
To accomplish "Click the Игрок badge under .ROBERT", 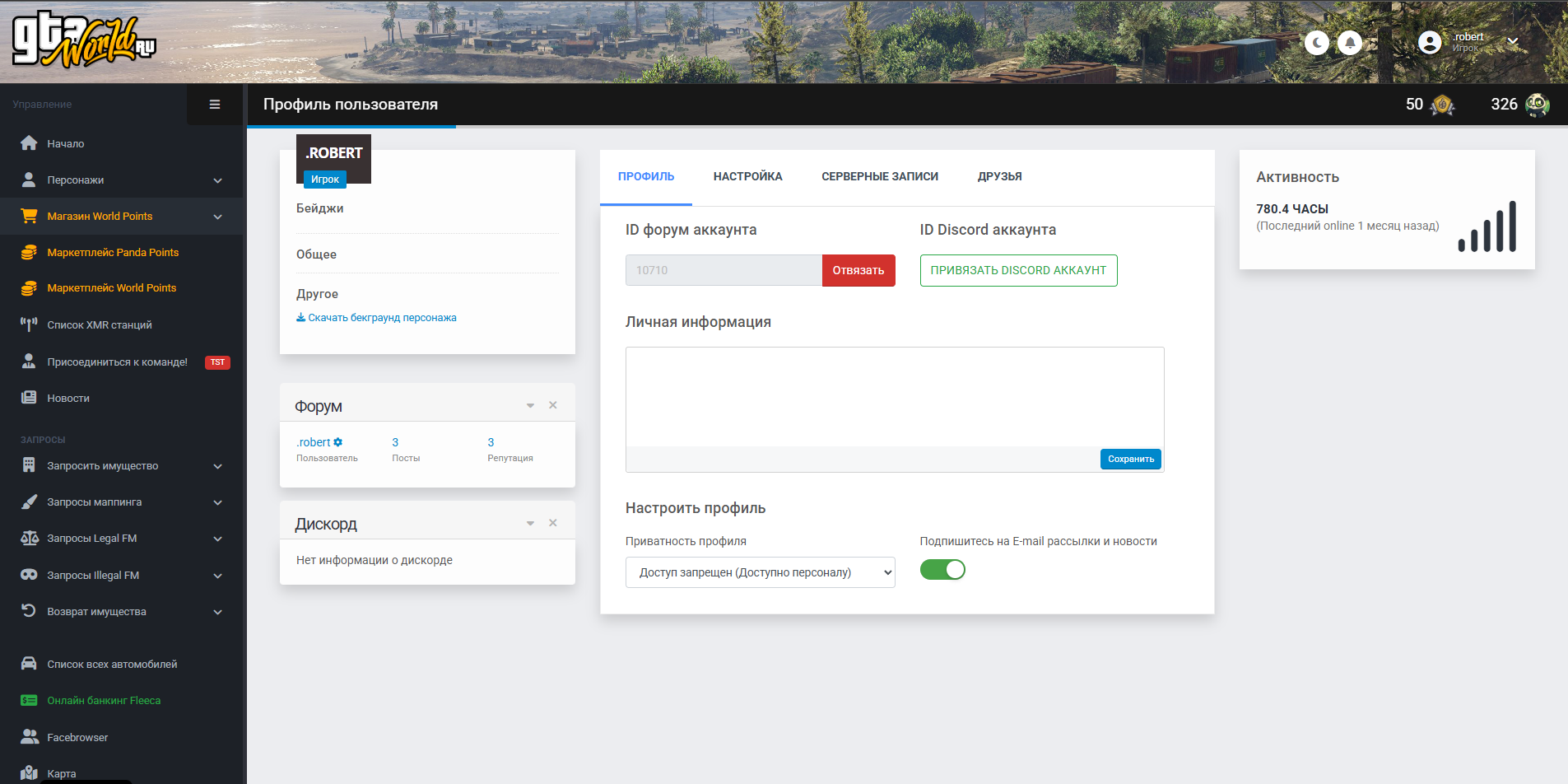I will pyautogui.click(x=325, y=179).
